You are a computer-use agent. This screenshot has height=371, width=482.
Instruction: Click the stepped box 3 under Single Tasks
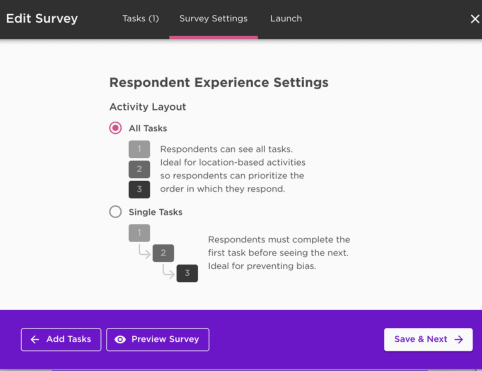pos(187,273)
